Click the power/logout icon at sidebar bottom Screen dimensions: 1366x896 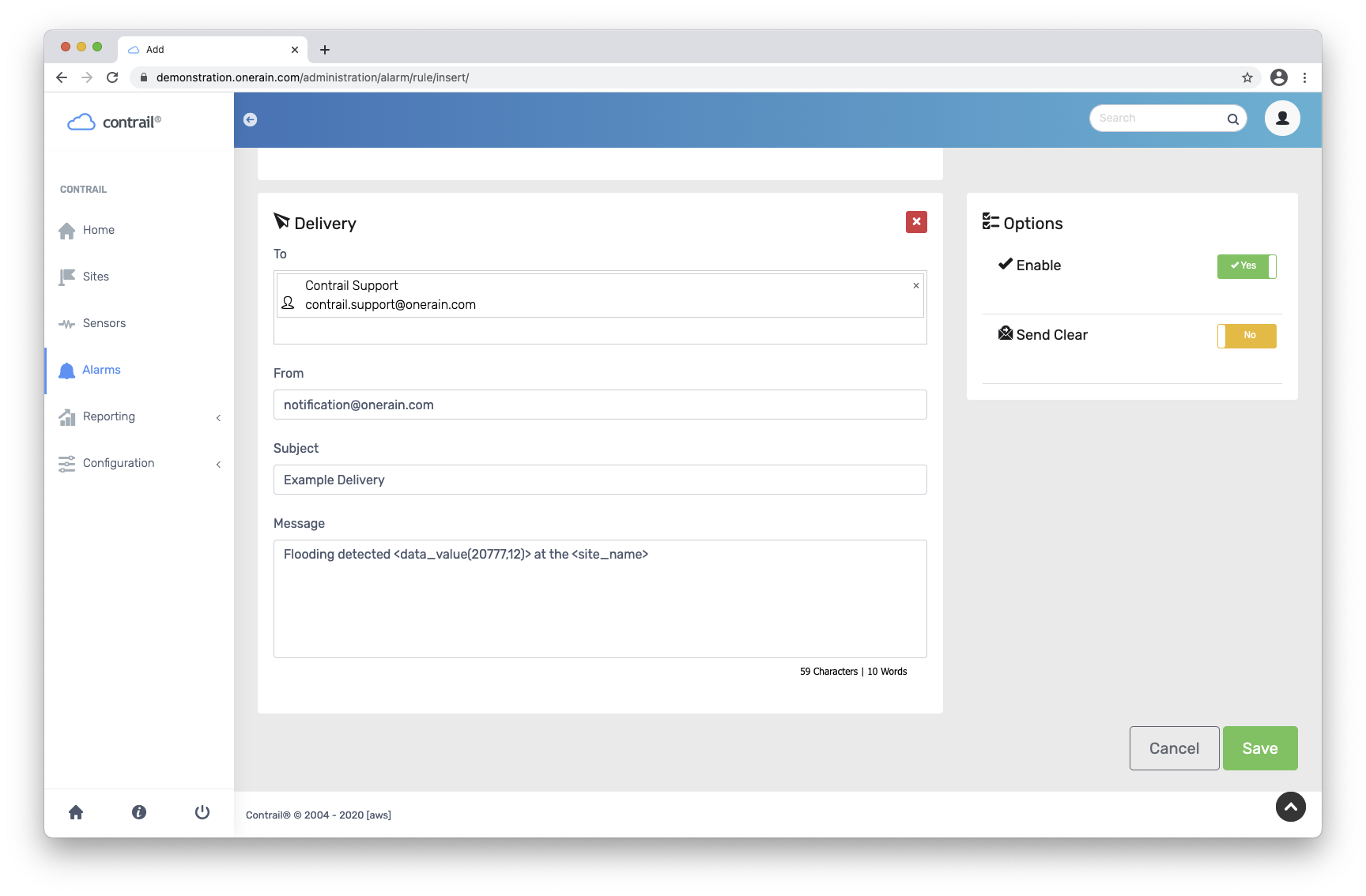click(x=202, y=812)
